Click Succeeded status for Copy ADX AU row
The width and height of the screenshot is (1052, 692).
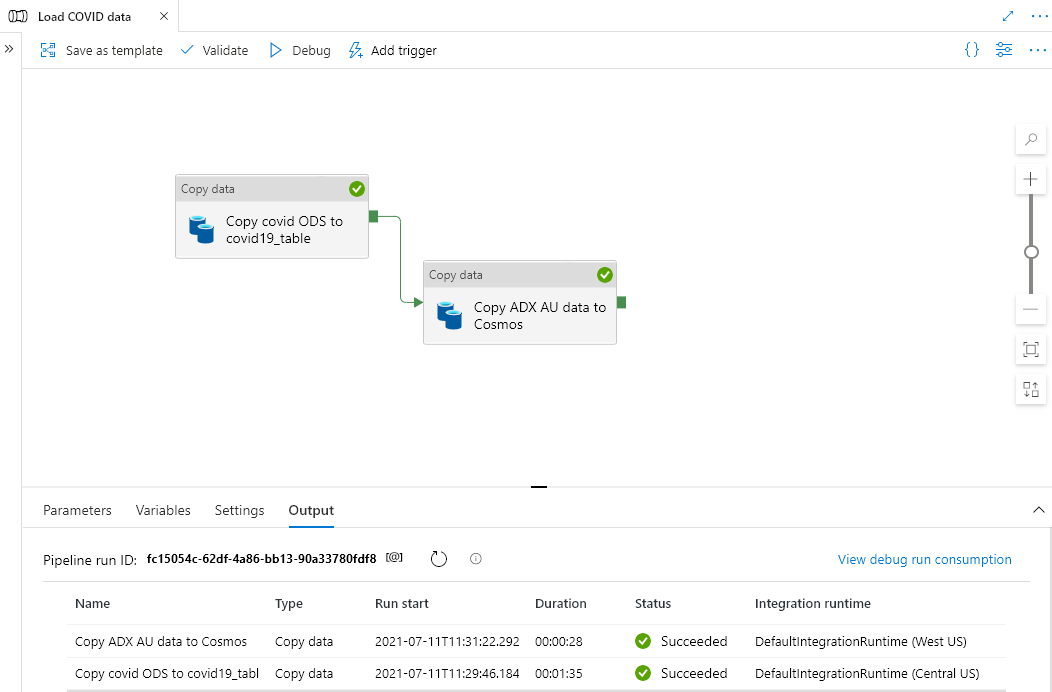(x=681, y=641)
